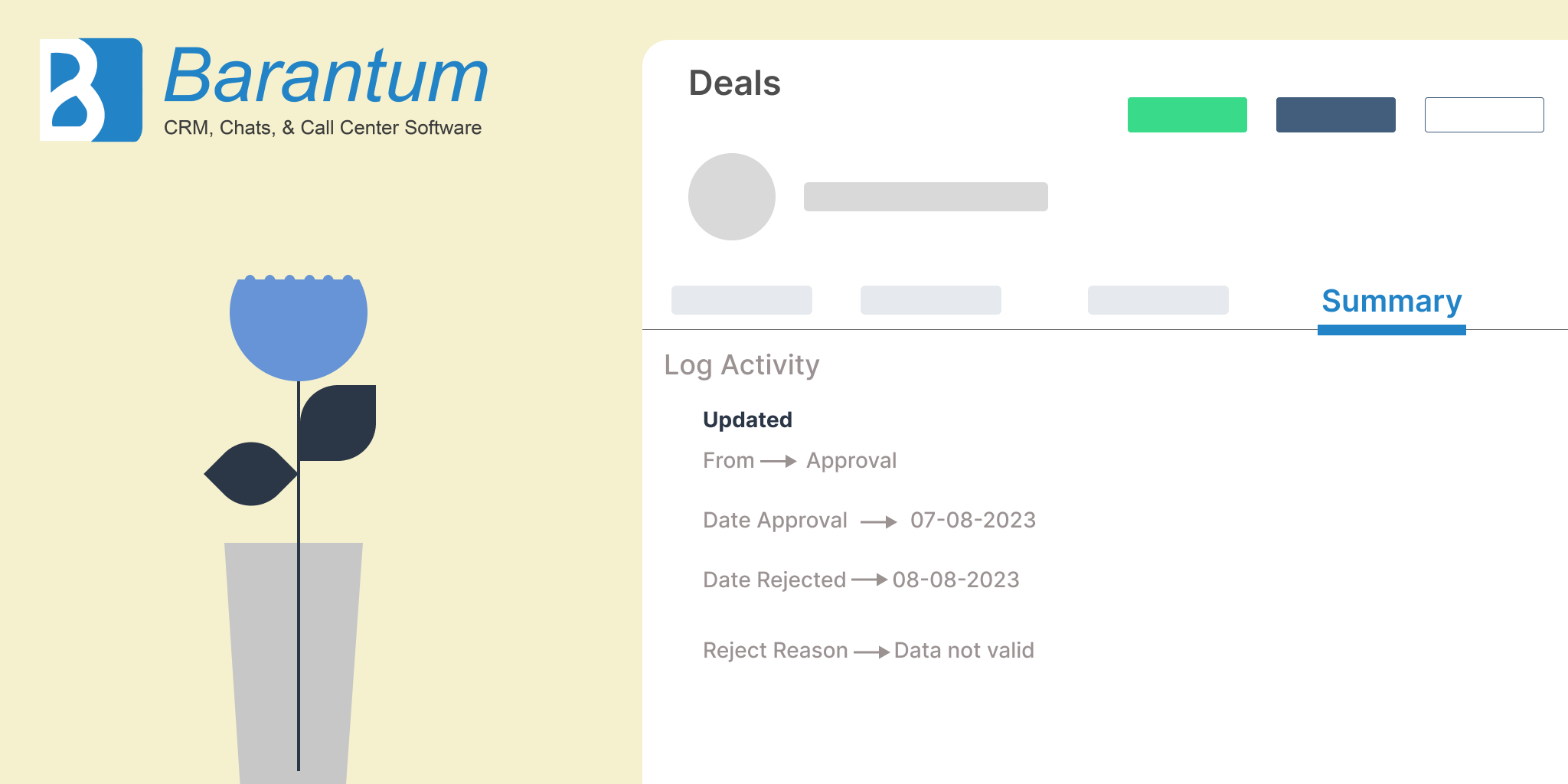Click the arrow after Reject Reason
Image resolution: width=1568 pixels, height=784 pixels.
pyautogui.click(x=872, y=652)
